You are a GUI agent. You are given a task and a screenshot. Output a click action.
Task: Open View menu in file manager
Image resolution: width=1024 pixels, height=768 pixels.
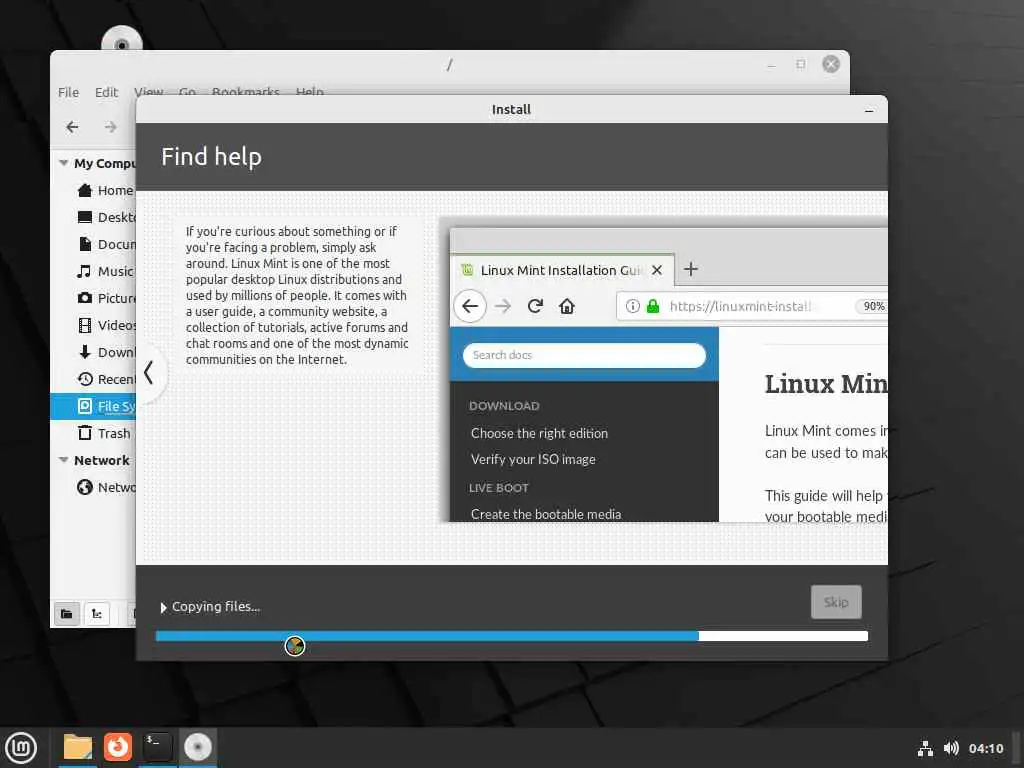(x=148, y=92)
